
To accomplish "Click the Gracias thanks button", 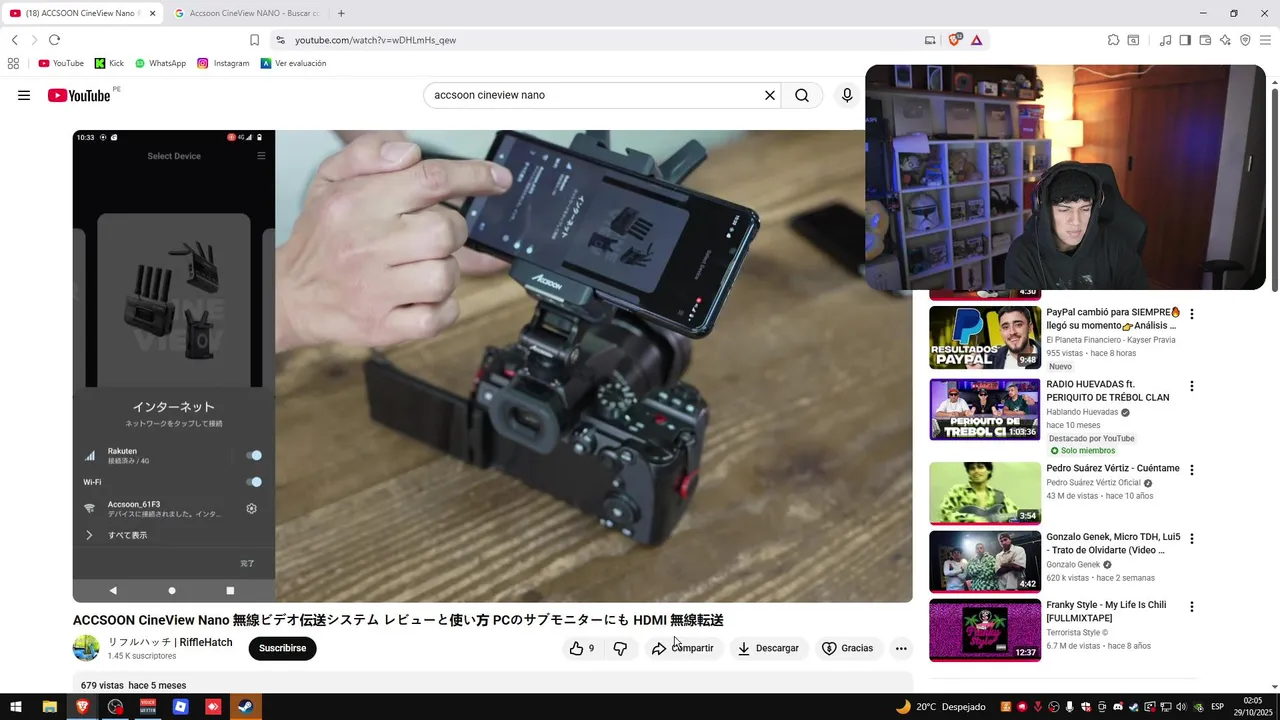I will [x=848, y=648].
